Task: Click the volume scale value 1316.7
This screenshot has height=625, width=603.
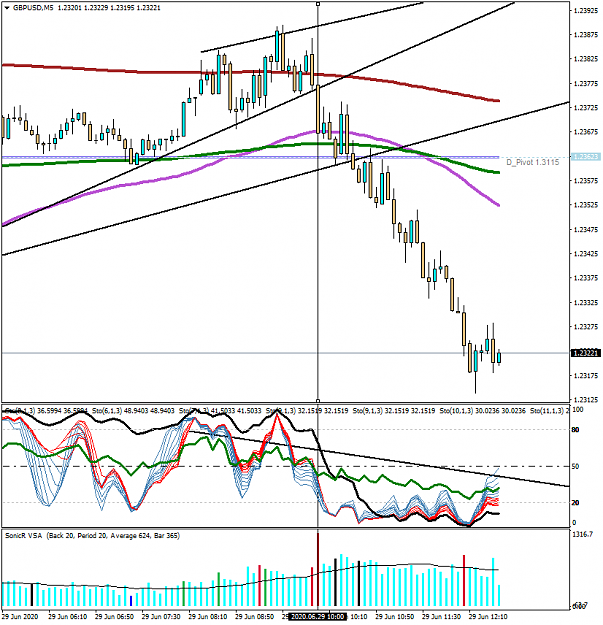Action: click(582, 535)
